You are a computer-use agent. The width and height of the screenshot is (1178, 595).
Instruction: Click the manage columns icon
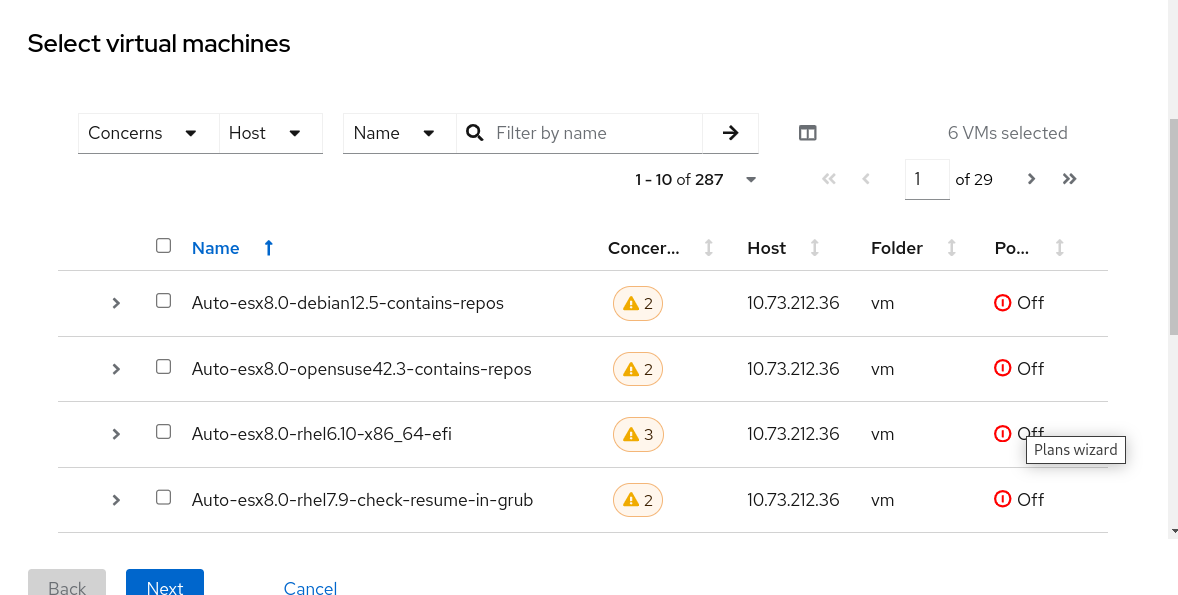(x=808, y=133)
